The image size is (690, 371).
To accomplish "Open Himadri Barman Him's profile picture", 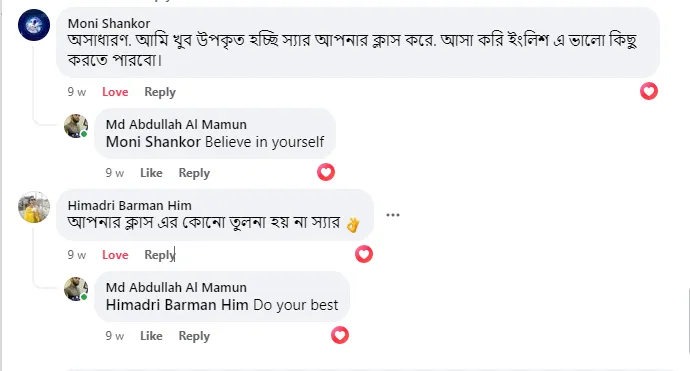I will [x=34, y=207].
